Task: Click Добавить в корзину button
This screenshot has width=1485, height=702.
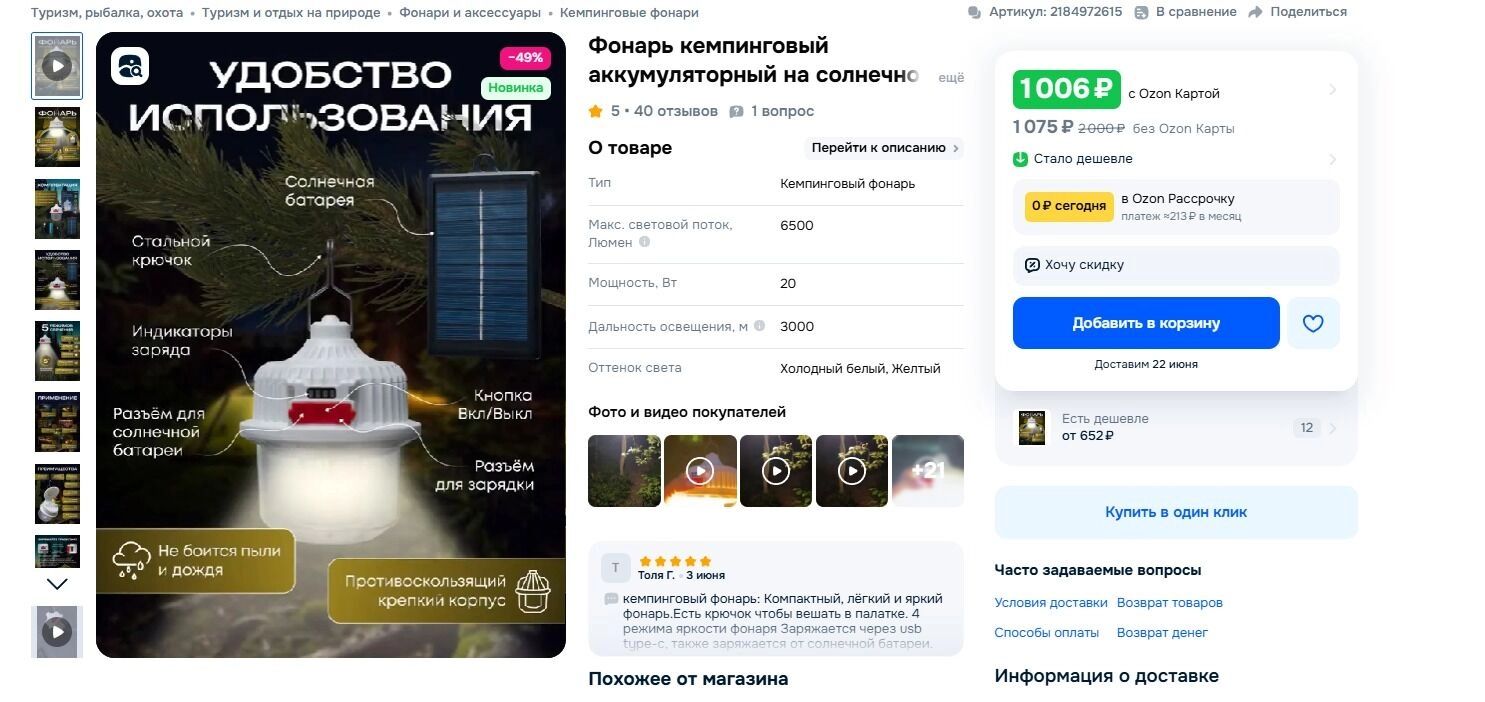Action: 1146,323
